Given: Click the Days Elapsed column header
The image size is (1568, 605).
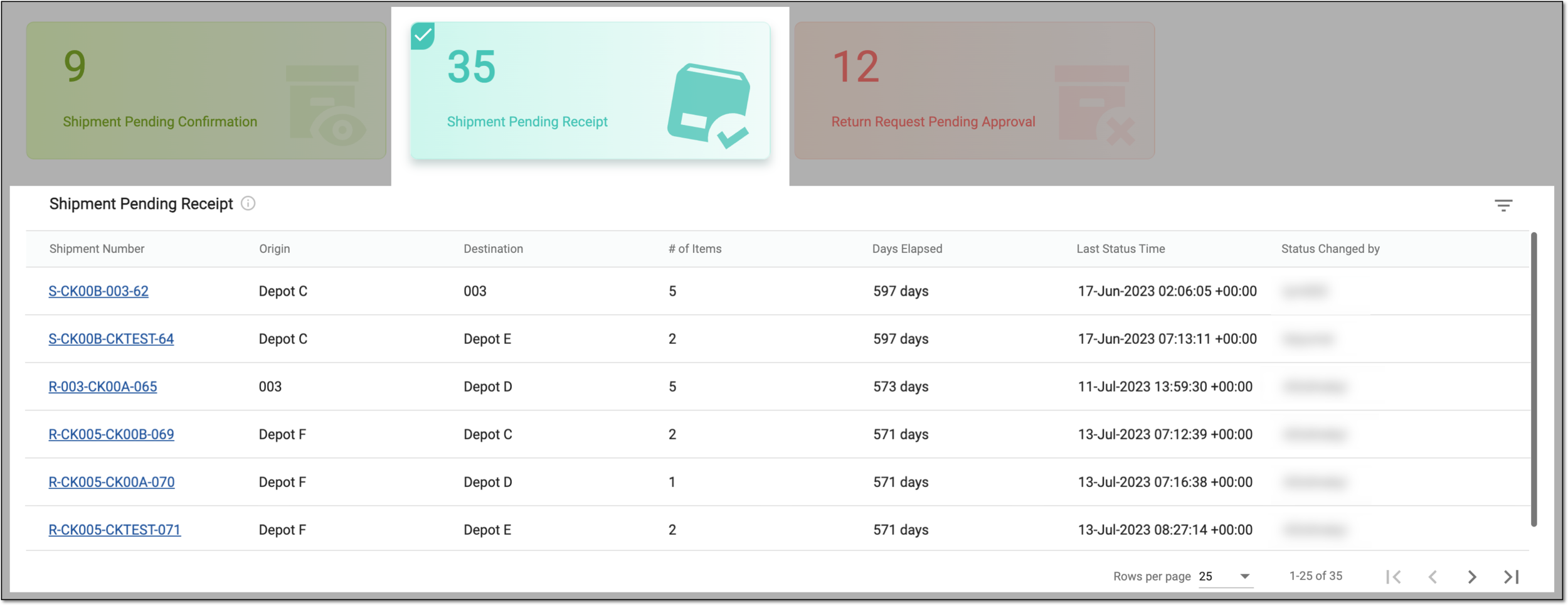Looking at the screenshot, I should pos(907,249).
